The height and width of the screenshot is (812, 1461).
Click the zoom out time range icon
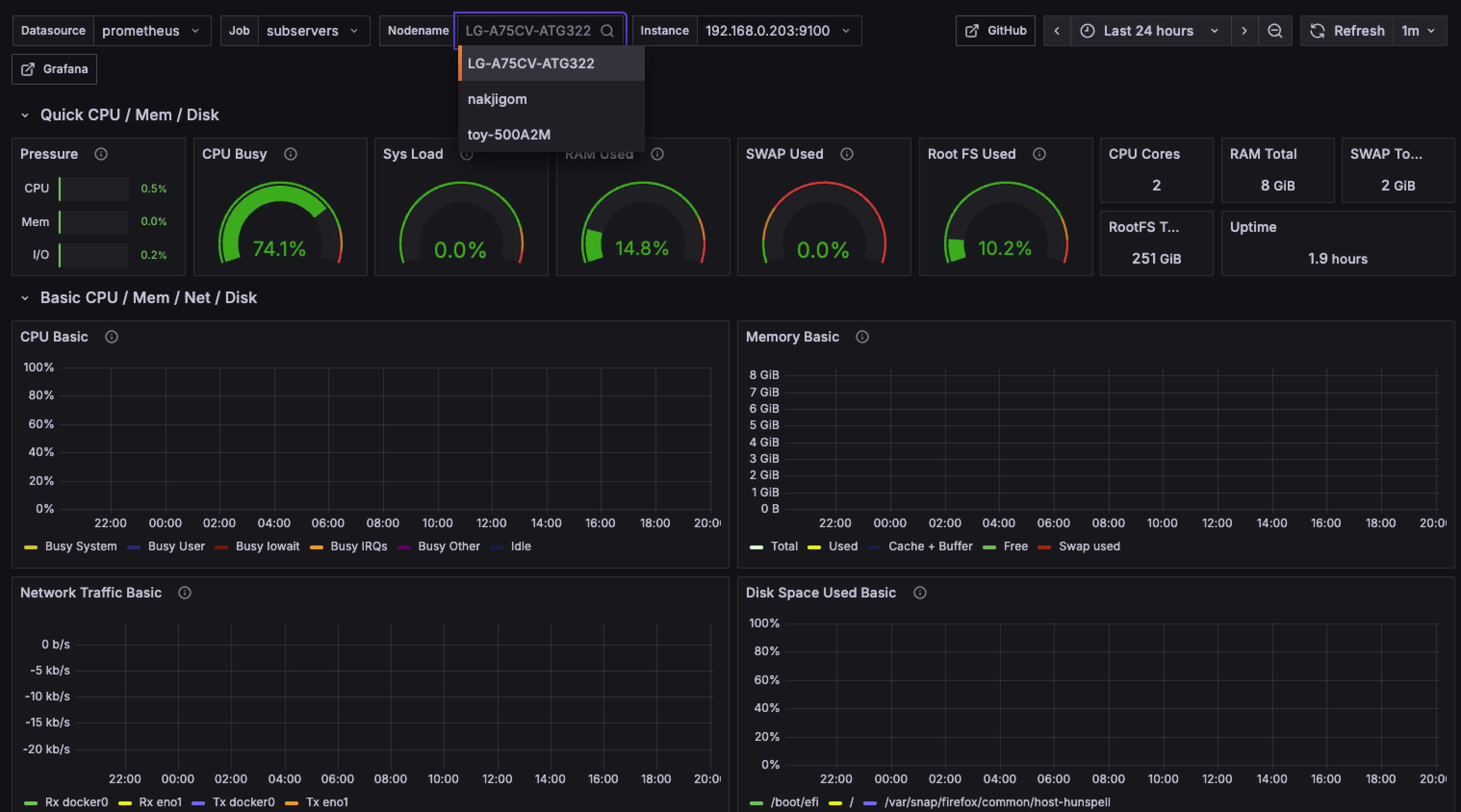(x=1274, y=31)
